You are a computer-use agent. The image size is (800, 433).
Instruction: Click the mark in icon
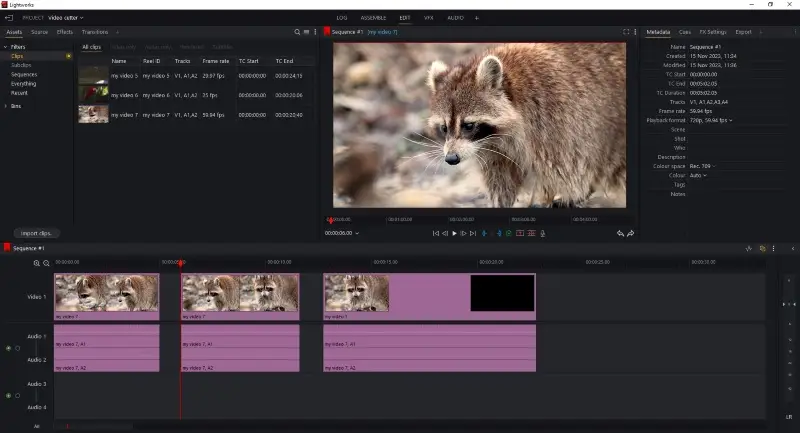pyautogui.click(x=484, y=233)
